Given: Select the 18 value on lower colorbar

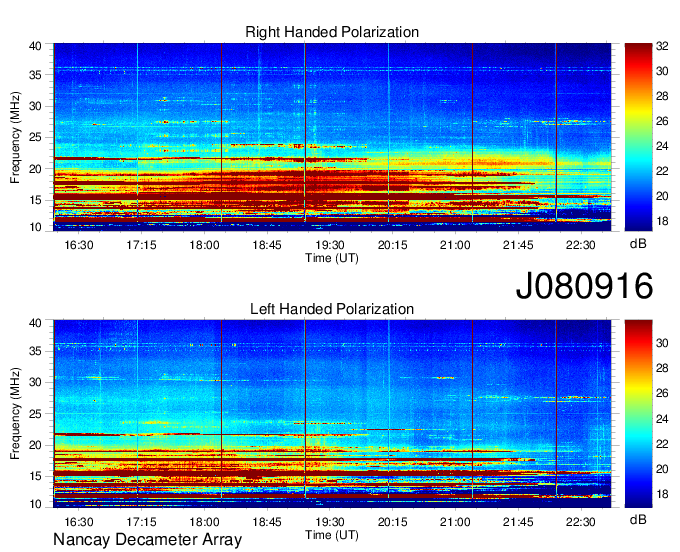Looking at the screenshot, I should tap(662, 494).
